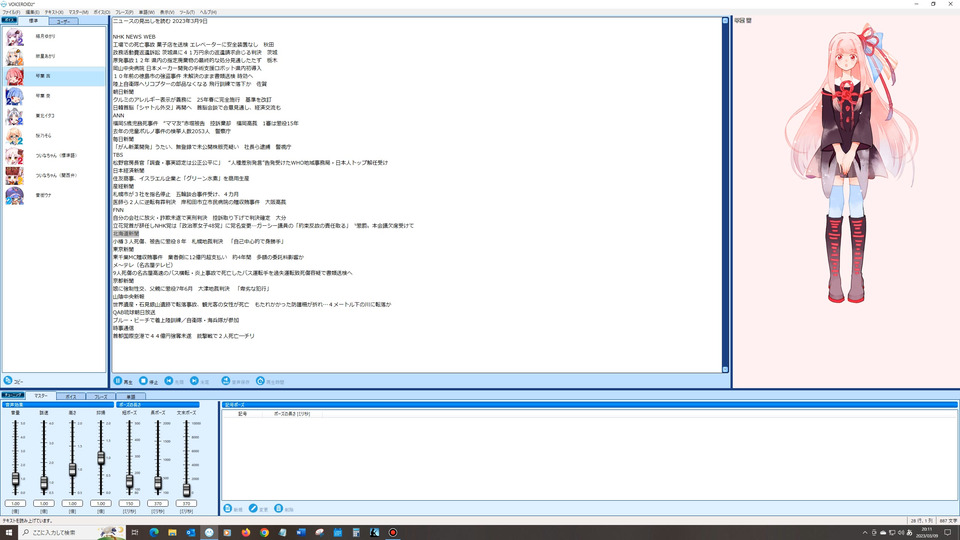Click the ポーズの長さ [ミリ秒] column header
960x540 pixels.
tap(291, 414)
